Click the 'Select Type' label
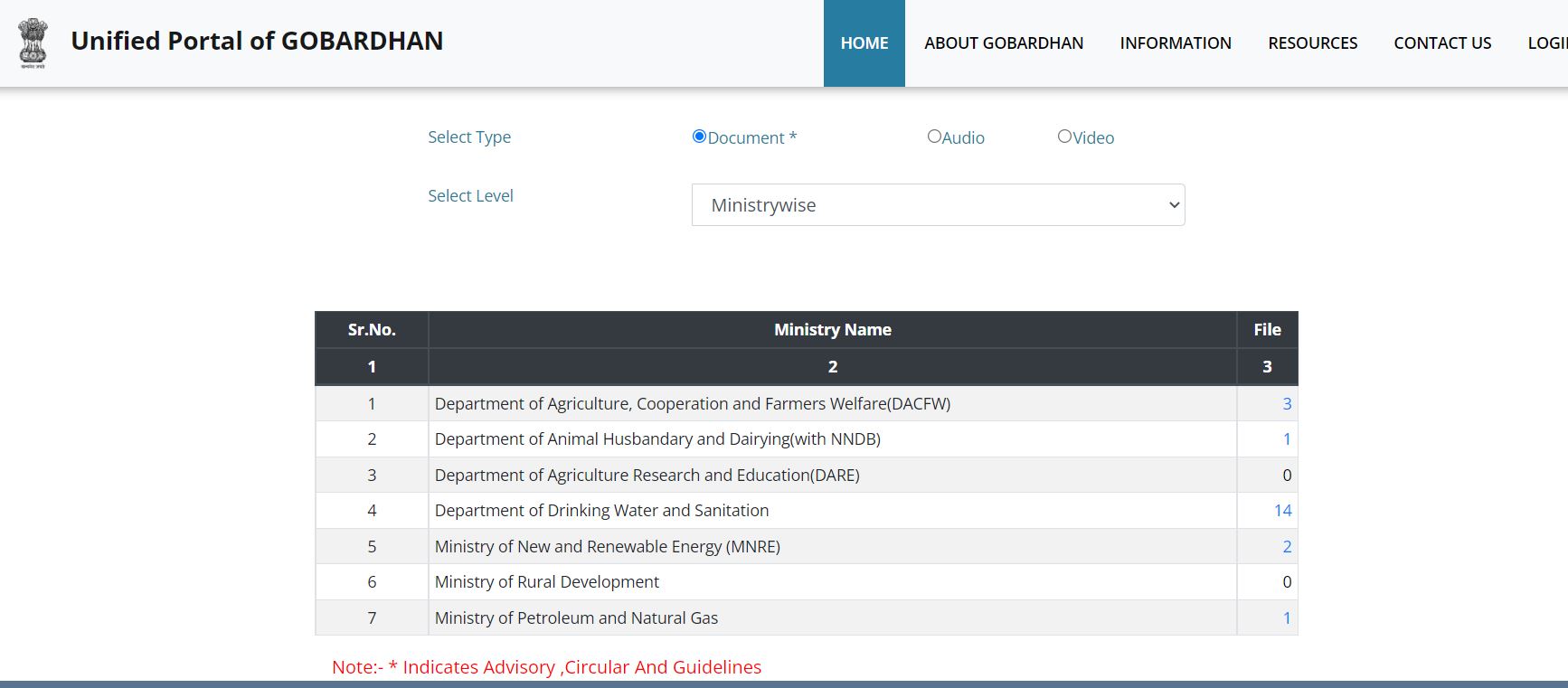 (469, 137)
